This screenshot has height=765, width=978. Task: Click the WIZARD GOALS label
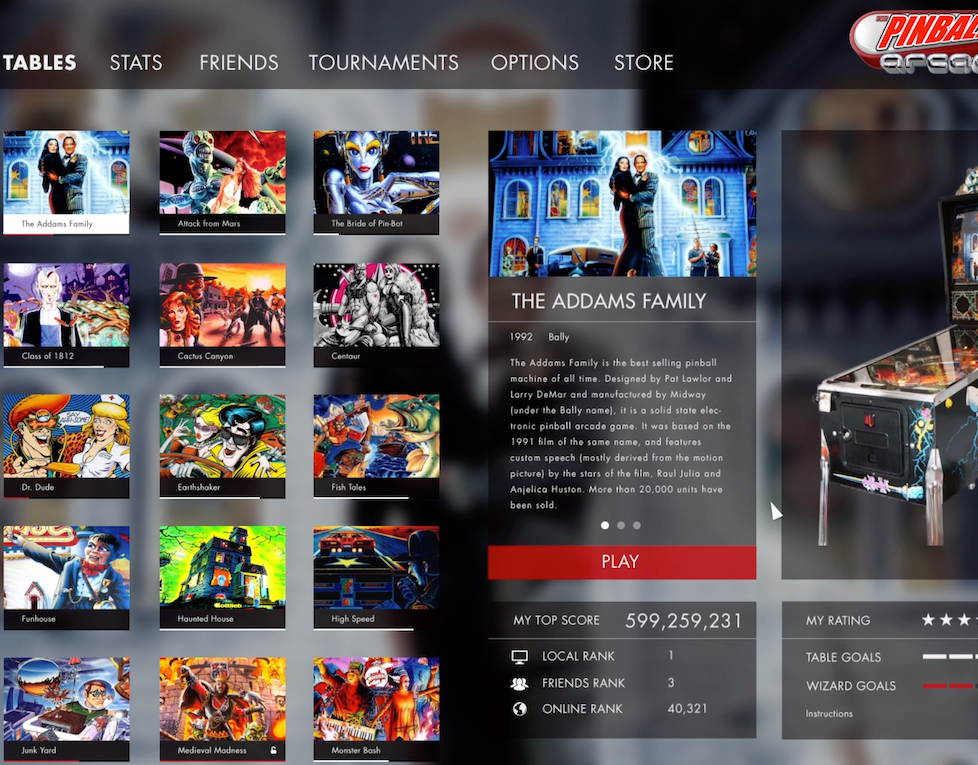851,686
